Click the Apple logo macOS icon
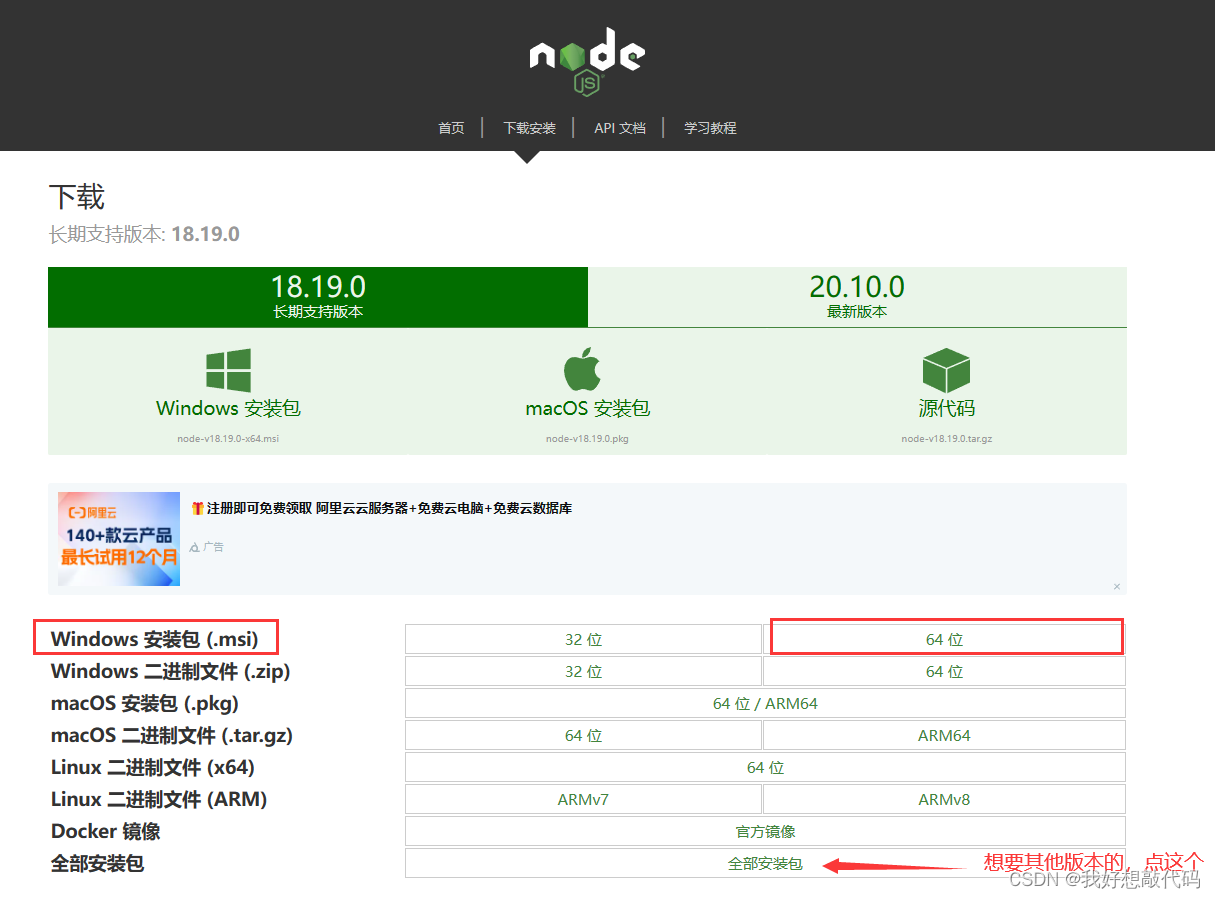 pyautogui.click(x=582, y=370)
